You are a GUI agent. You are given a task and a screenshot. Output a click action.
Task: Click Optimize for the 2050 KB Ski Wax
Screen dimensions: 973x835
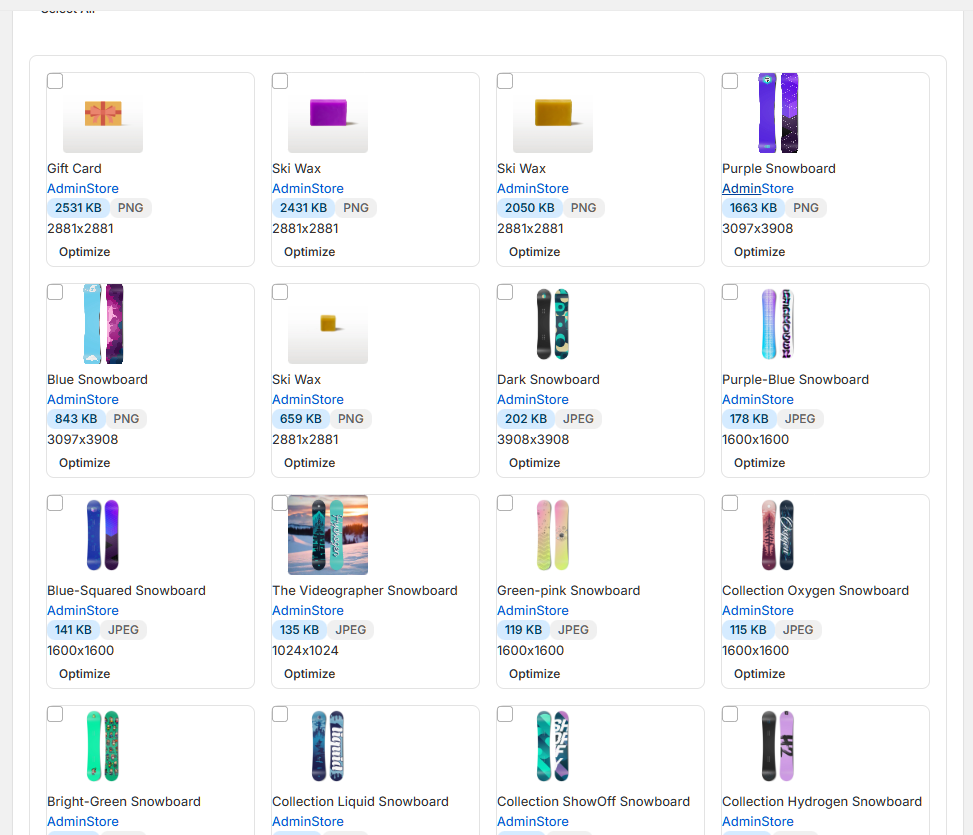pyautogui.click(x=534, y=252)
